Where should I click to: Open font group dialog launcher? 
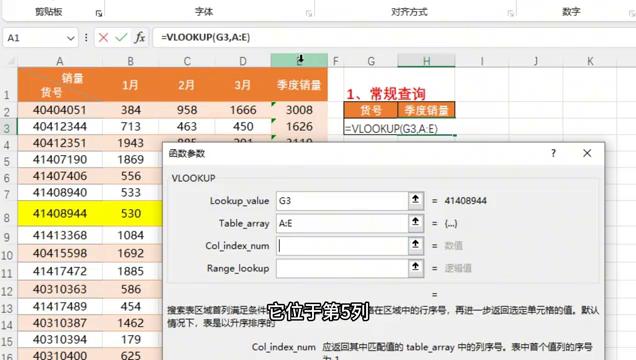coord(309,13)
